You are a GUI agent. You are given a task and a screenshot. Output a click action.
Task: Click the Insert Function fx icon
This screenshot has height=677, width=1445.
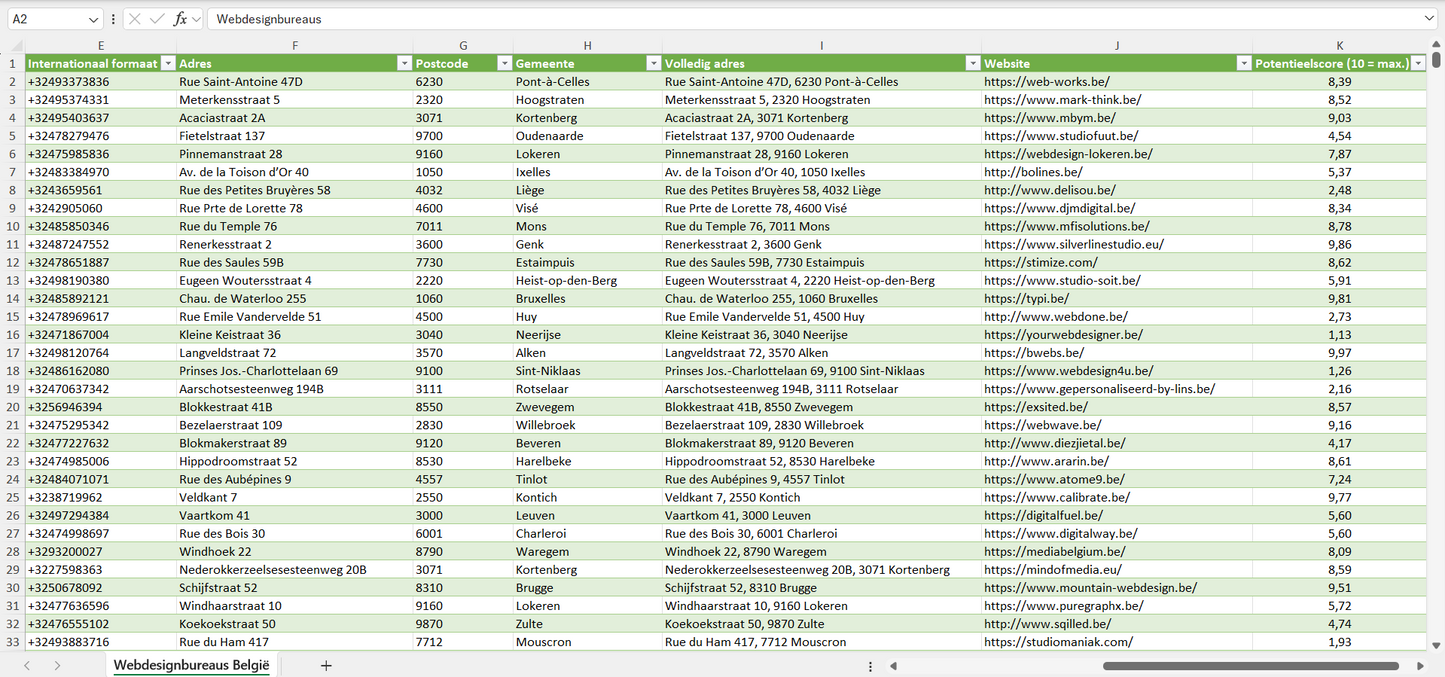point(180,19)
